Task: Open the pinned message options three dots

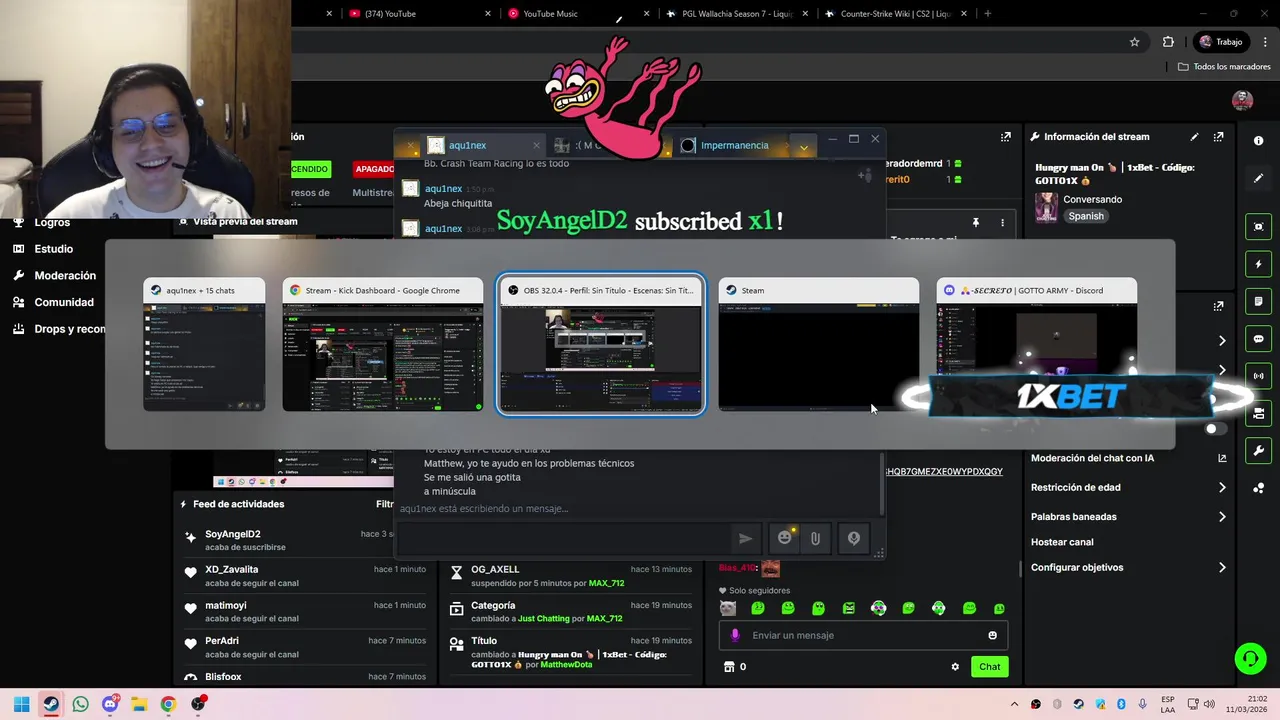Action: [1002, 223]
